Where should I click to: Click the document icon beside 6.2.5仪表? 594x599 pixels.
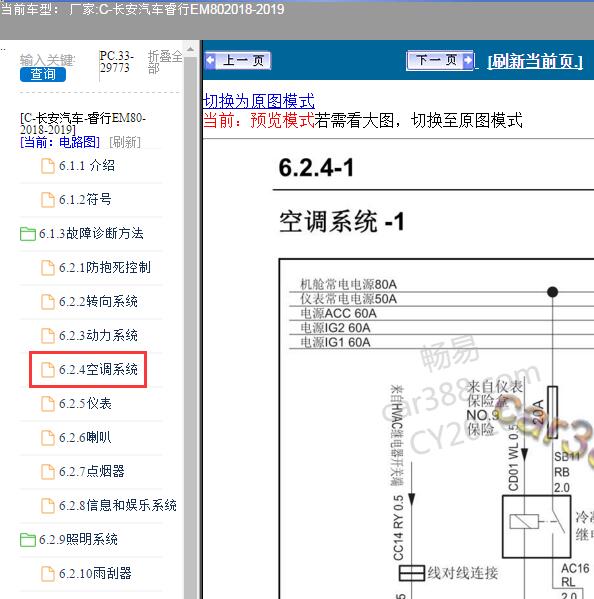[48, 403]
